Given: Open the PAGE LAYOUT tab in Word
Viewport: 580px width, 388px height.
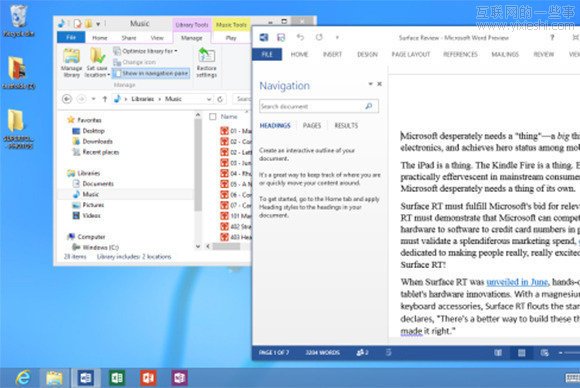Looking at the screenshot, I should pos(411,54).
